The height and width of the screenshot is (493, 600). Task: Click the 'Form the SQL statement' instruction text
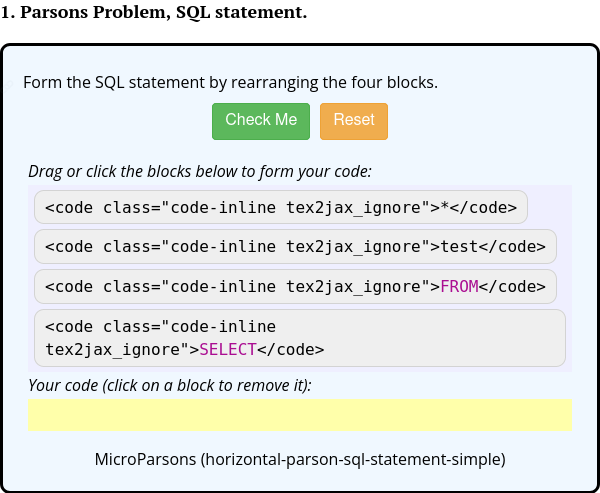[230, 82]
